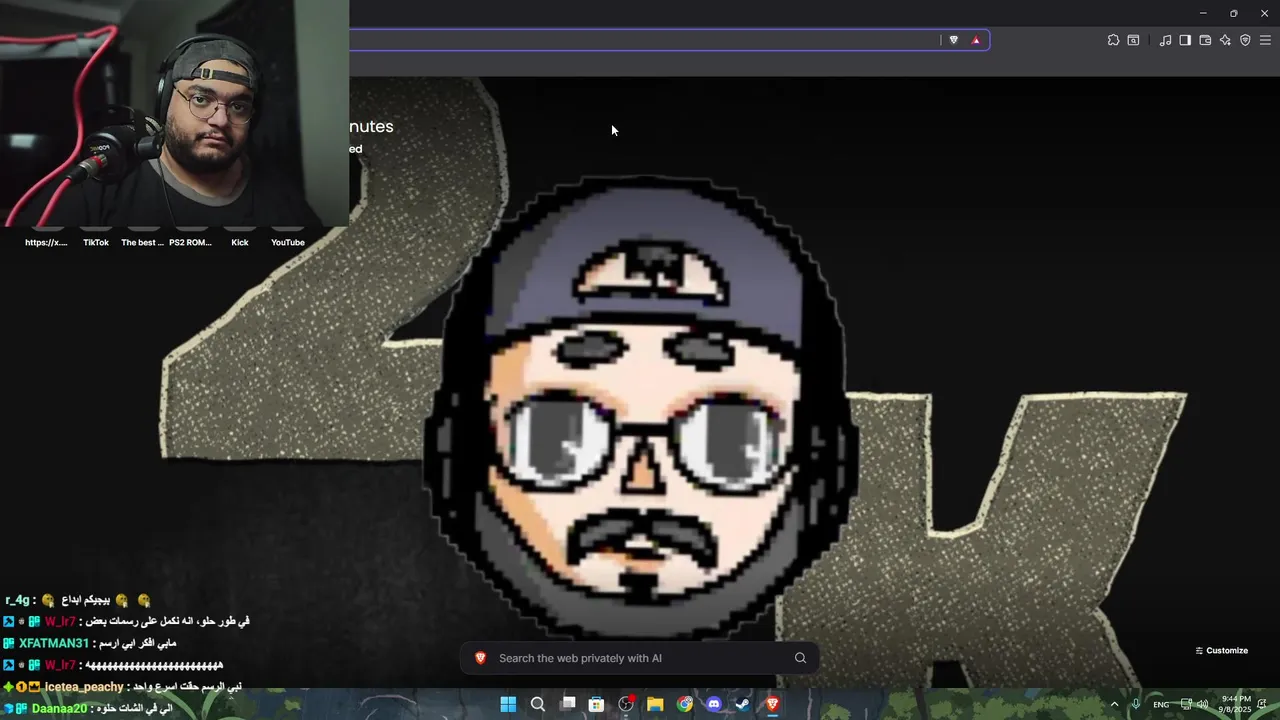This screenshot has height=720, width=1280.
Task: Open the Extensions puzzle icon
Action: pyautogui.click(x=1113, y=40)
